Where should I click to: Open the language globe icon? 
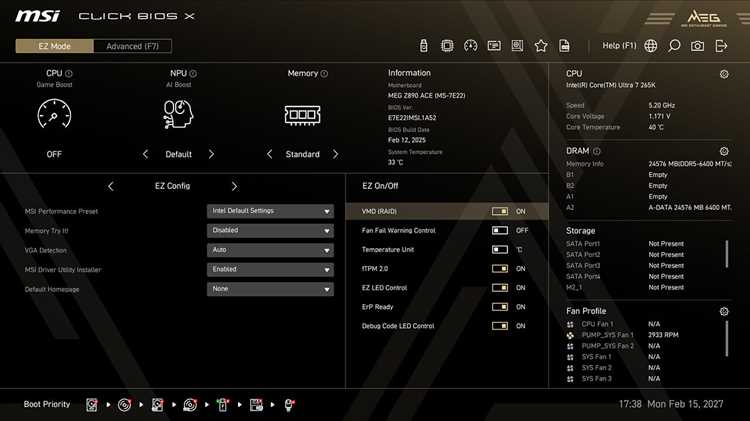pos(651,45)
